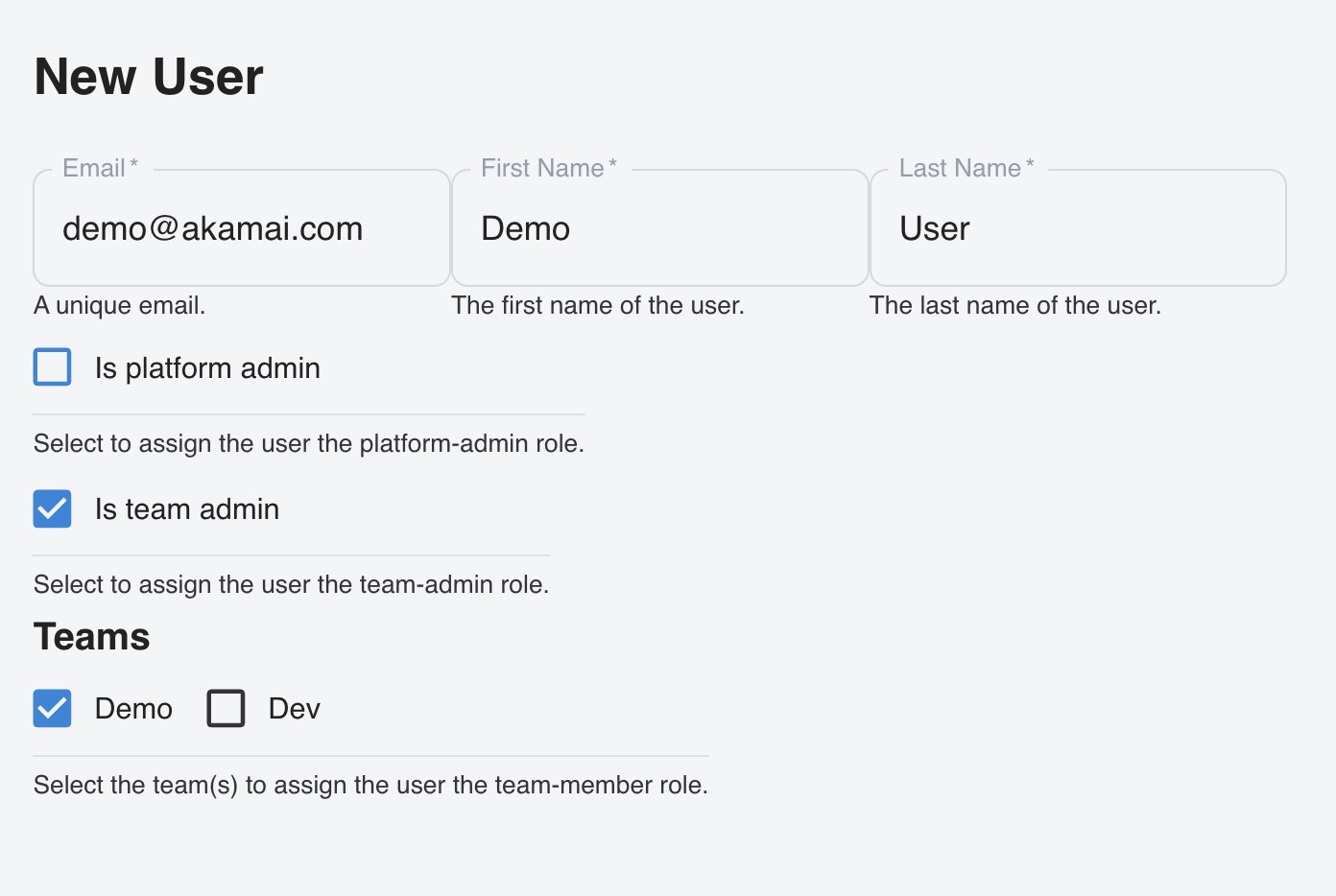1336x896 pixels.
Task: Enable the Is platform admin checkbox
Action: 53,367
